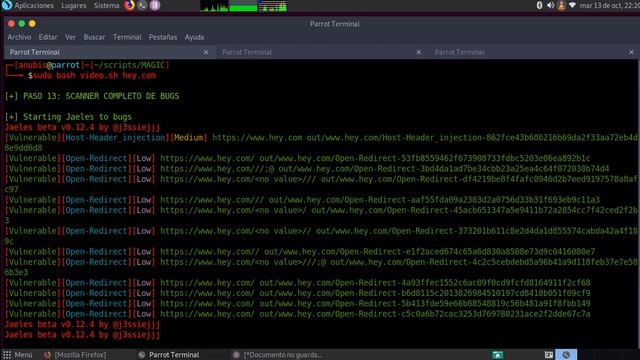Click the output path ending c5c0a6b72cac3253d769788231ace2f2dde67c7a
The height and width of the screenshot is (360, 640).
point(424,314)
